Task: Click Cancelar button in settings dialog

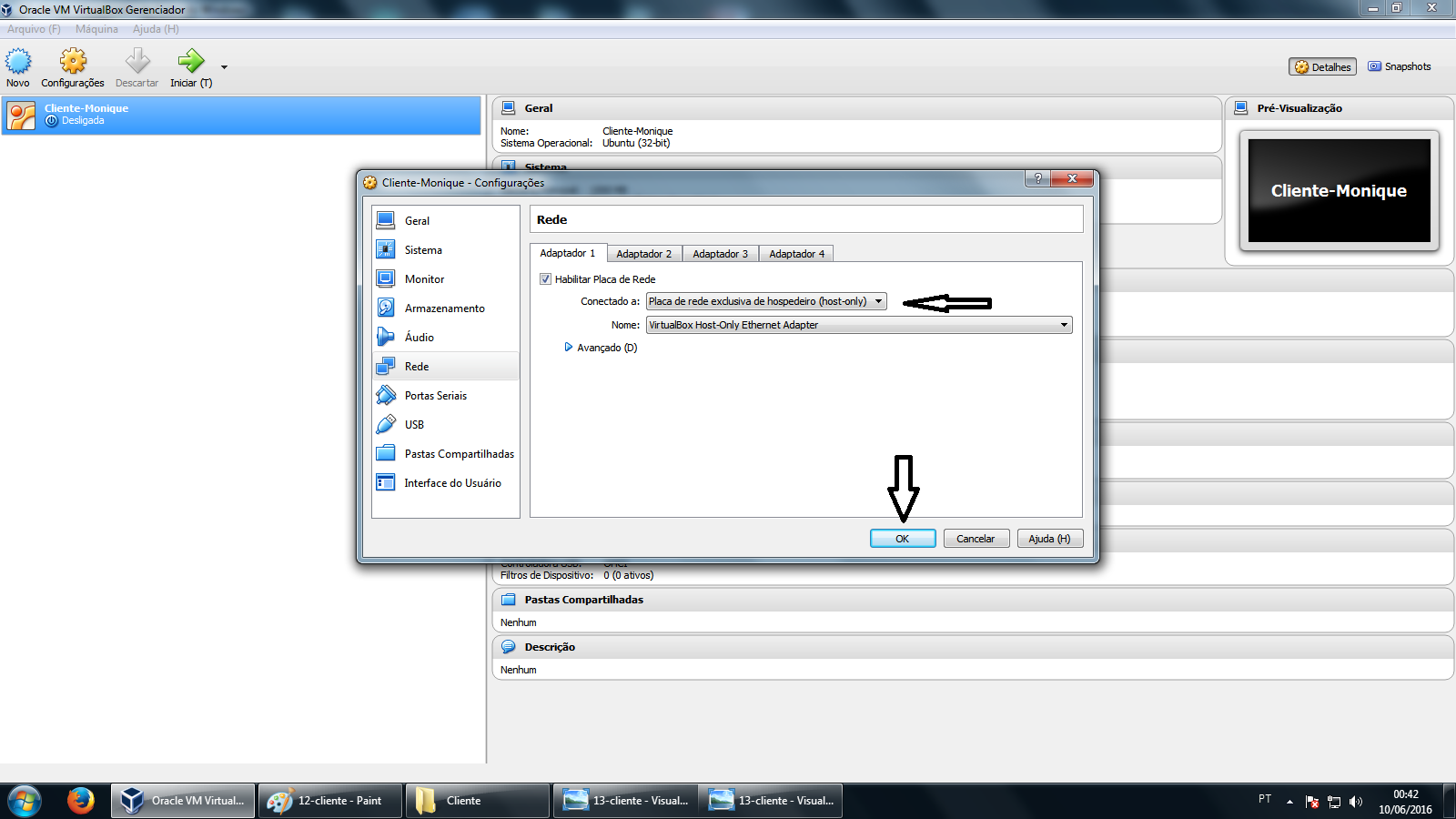Action: point(976,539)
